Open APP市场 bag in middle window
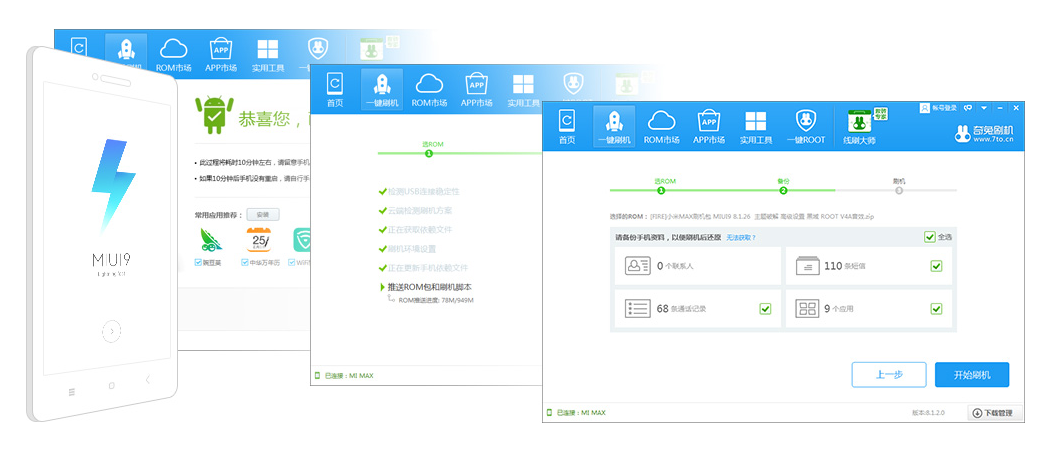The image size is (1044, 462). [x=477, y=90]
